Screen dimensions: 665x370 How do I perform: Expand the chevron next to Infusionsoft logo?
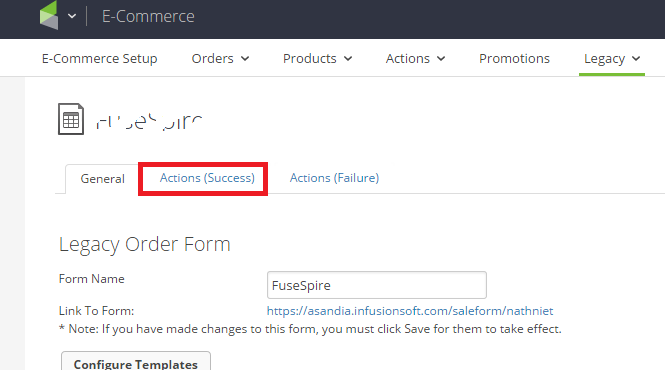point(72,16)
